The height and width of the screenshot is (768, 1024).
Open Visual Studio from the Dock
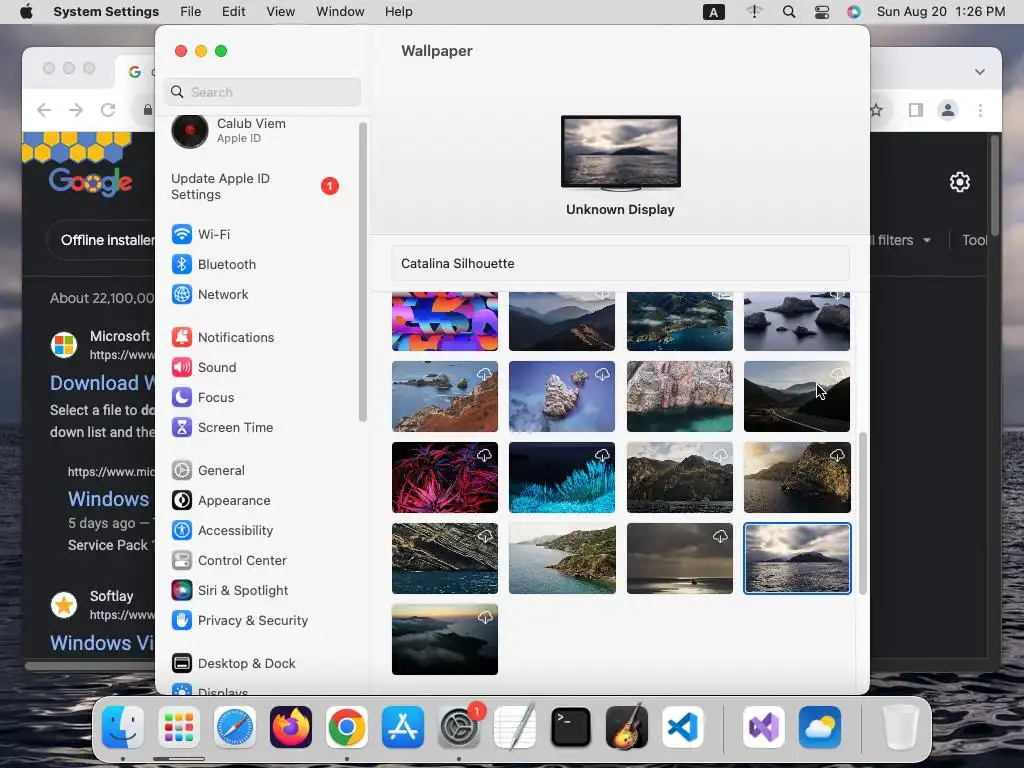[x=763, y=727]
